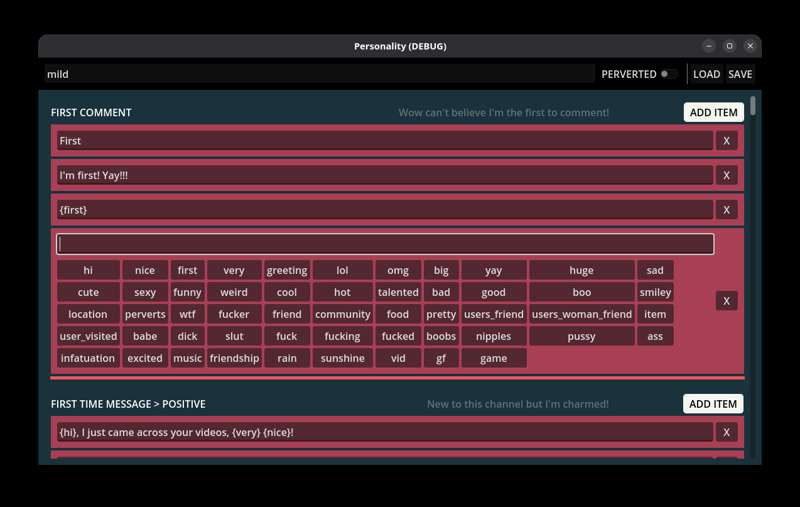
Task: Select the 'sunshine' tag button
Action: pos(342,358)
